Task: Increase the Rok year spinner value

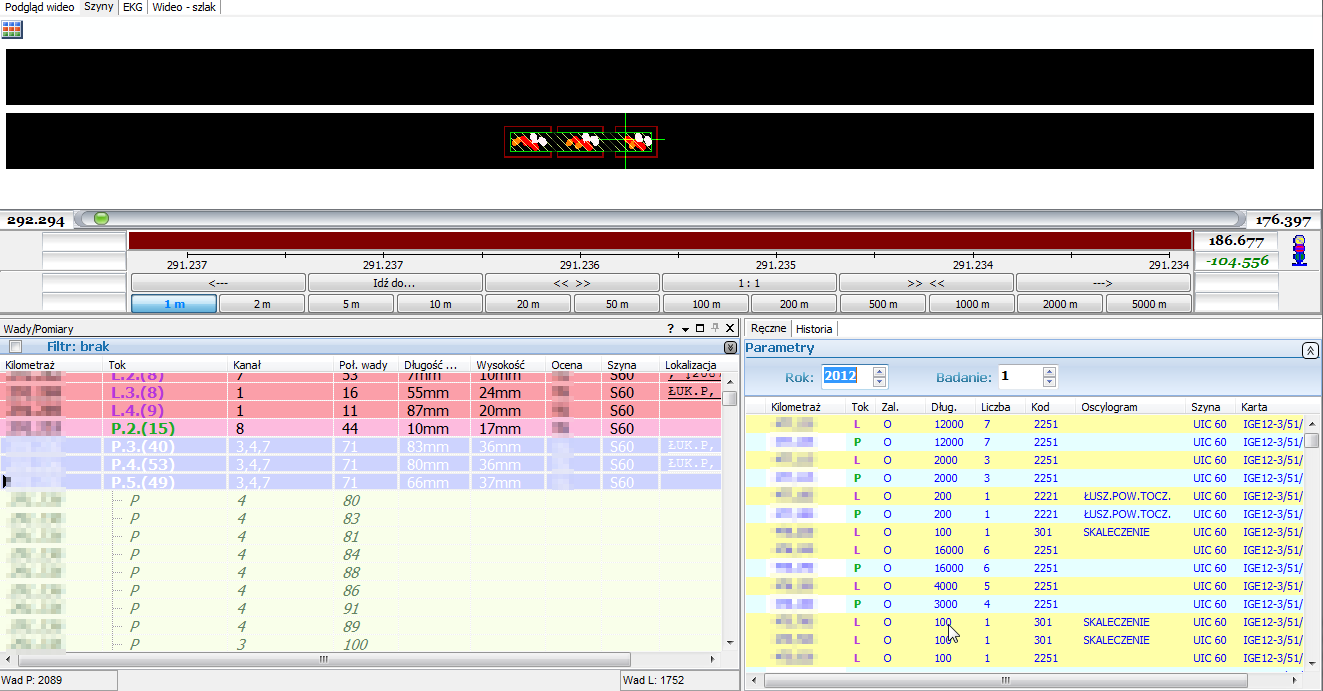Action: (879, 372)
